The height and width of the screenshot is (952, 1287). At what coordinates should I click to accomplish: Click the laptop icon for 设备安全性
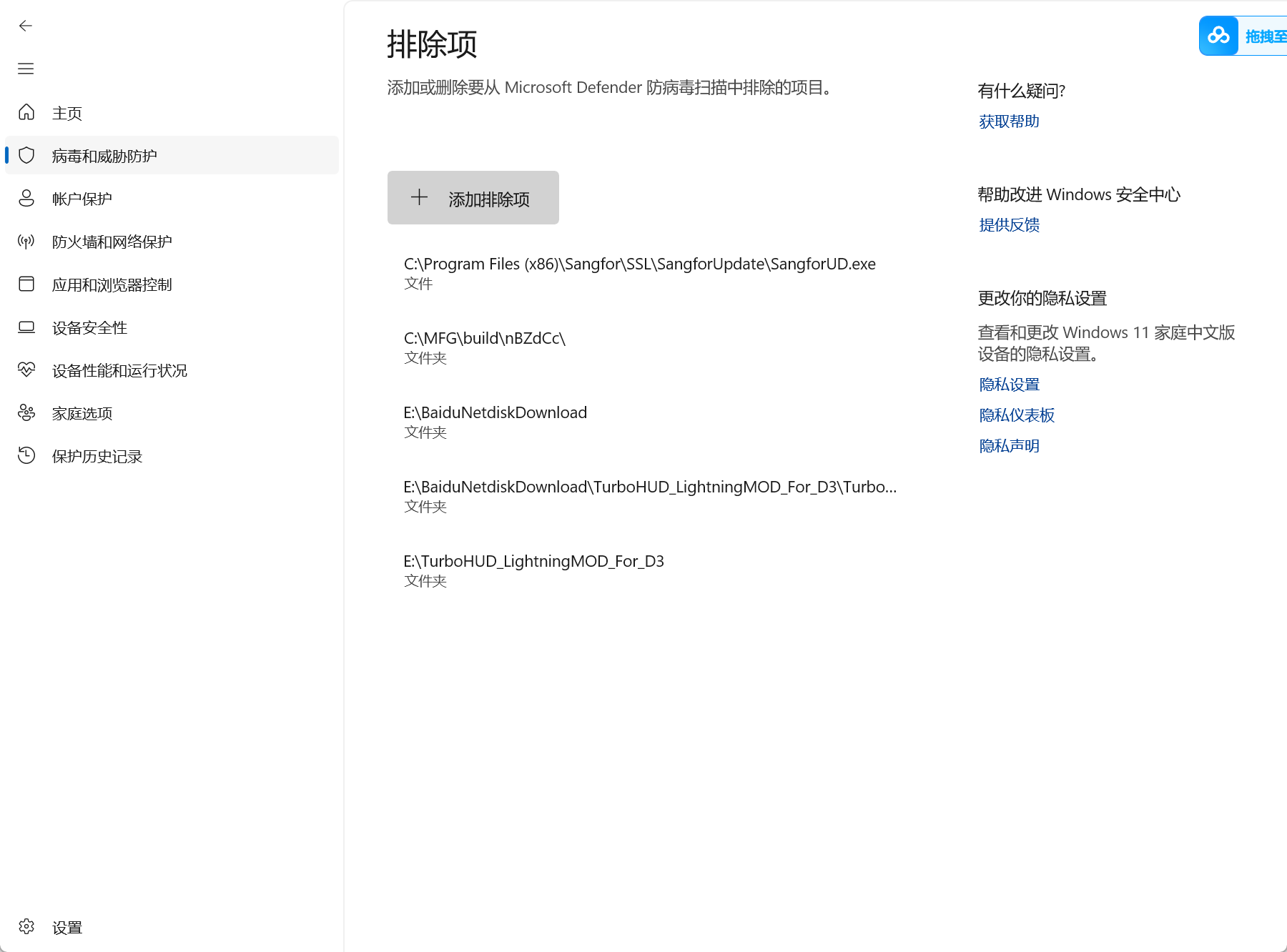click(x=26, y=327)
